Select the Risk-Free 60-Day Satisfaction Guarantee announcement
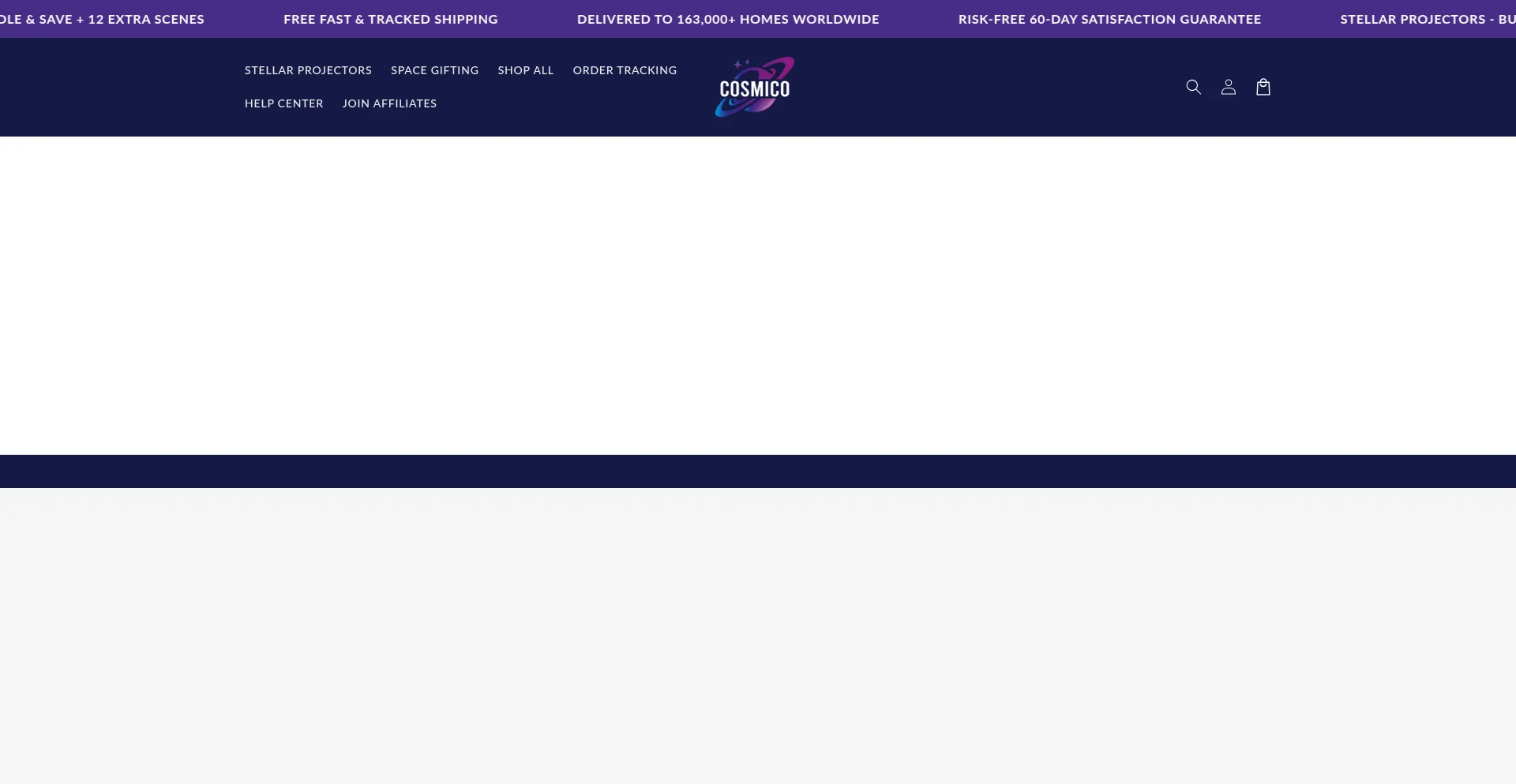Screen dimensions: 1516x784 pyautogui.click(x=1109, y=19)
